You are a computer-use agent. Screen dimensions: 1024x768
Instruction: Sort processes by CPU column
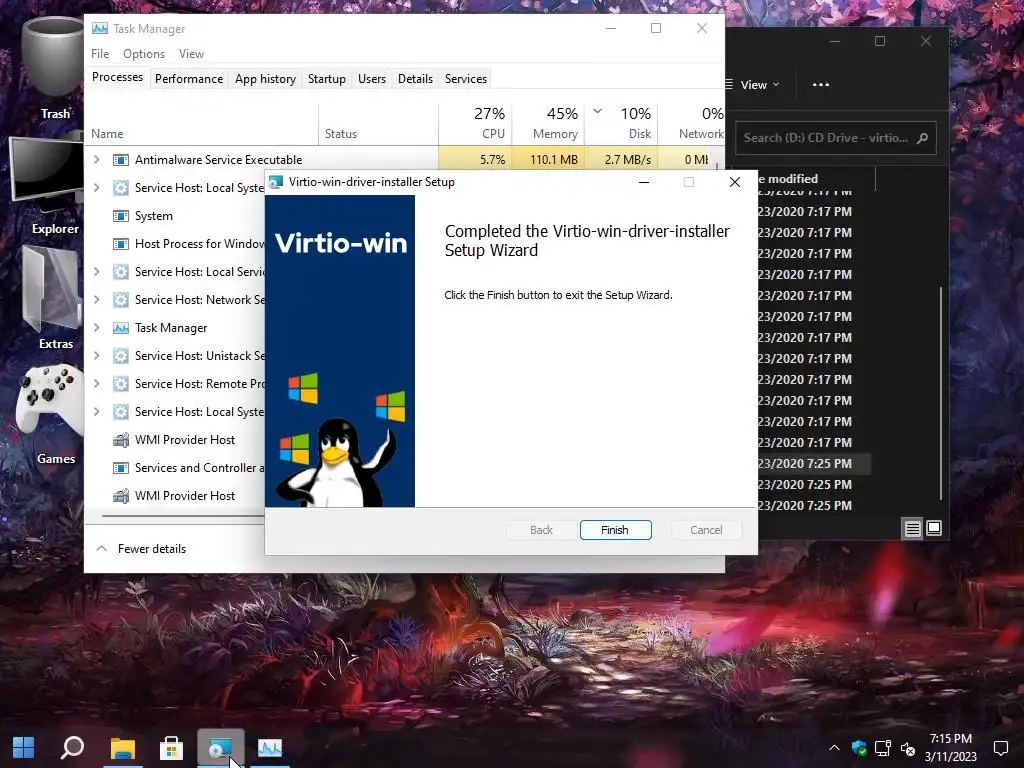[475, 123]
